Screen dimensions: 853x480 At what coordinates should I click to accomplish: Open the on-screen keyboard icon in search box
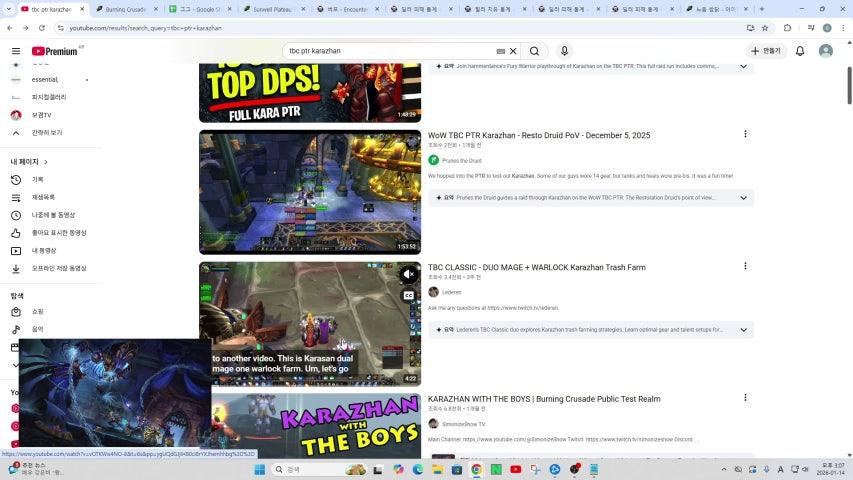500,51
